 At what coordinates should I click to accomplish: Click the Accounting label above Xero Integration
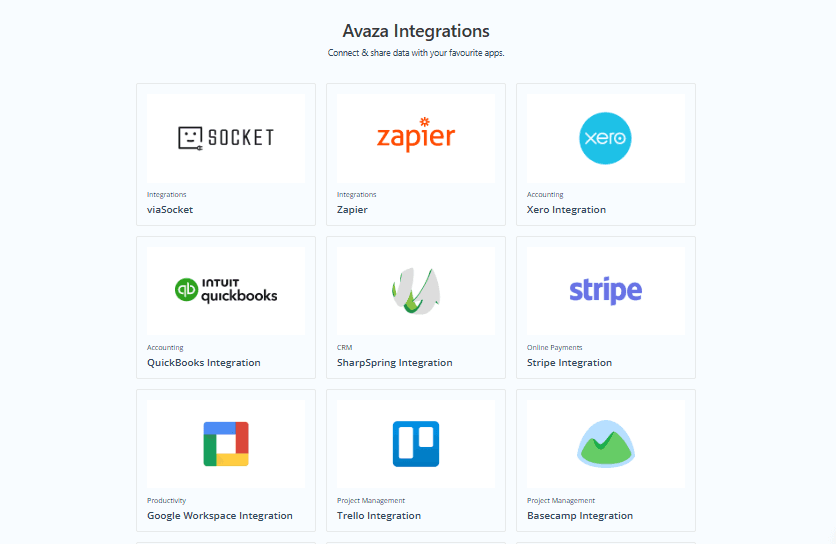click(545, 195)
